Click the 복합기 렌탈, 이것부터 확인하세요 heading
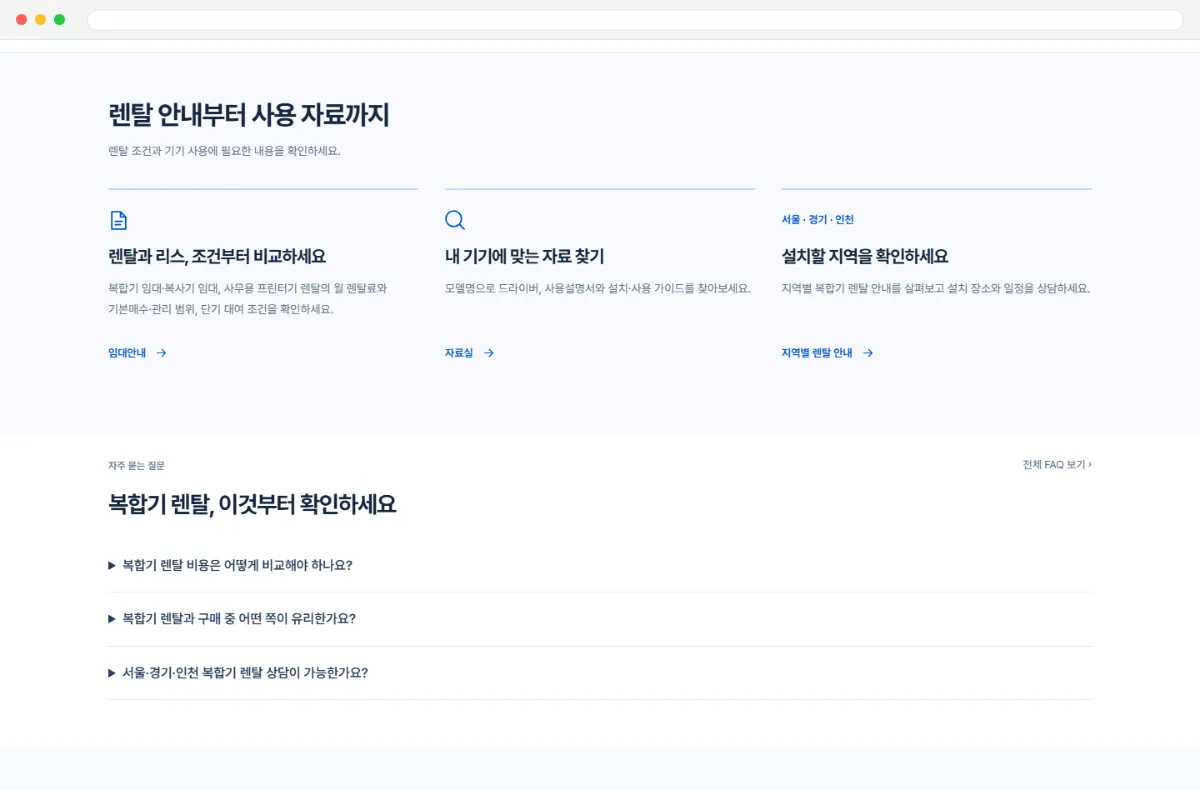1200x790 pixels. (x=252, y=504)
